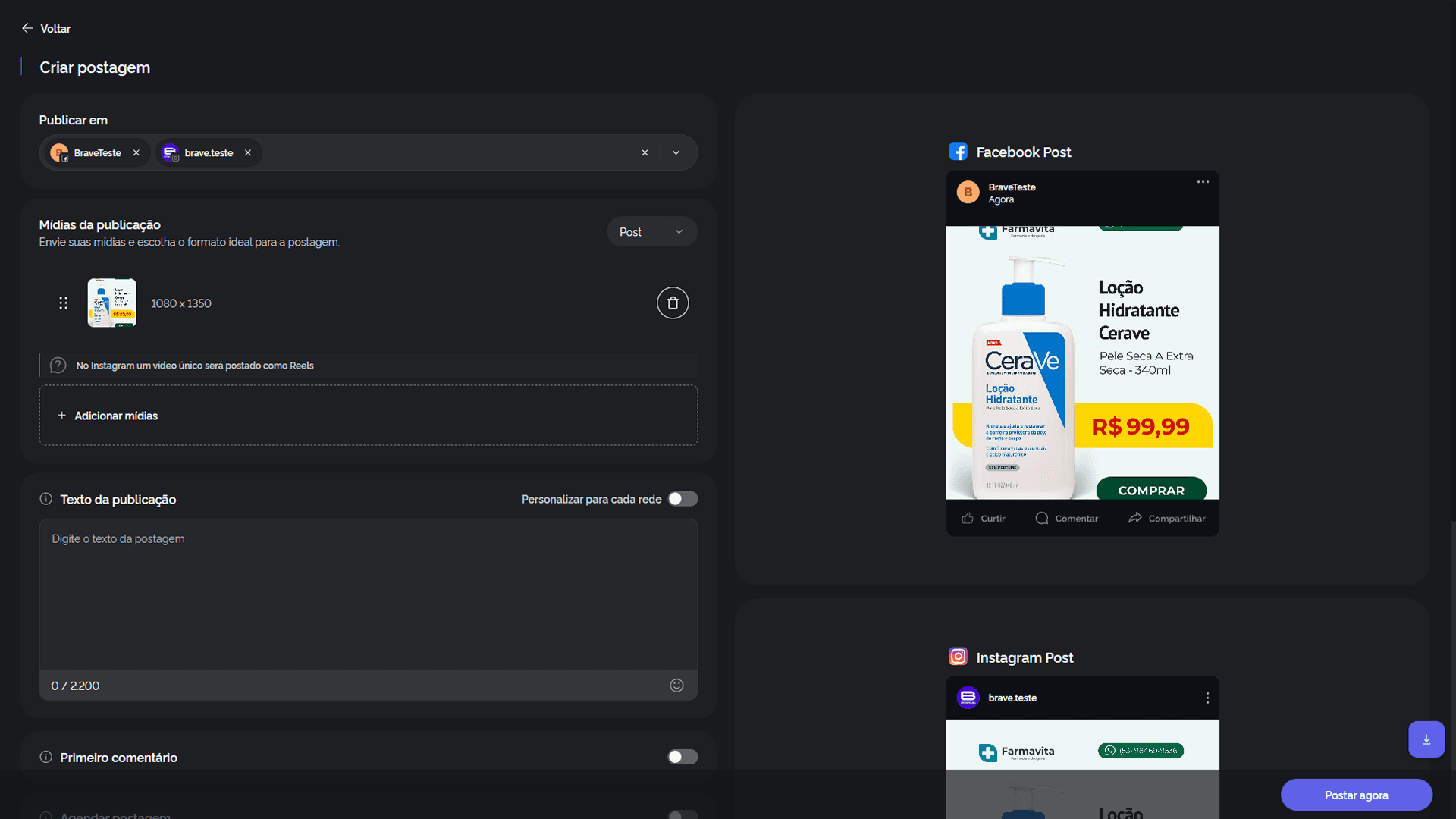Open Facebook preview three-dots menu
The height and width of the screenshot is (819, 1456).
1203,182
